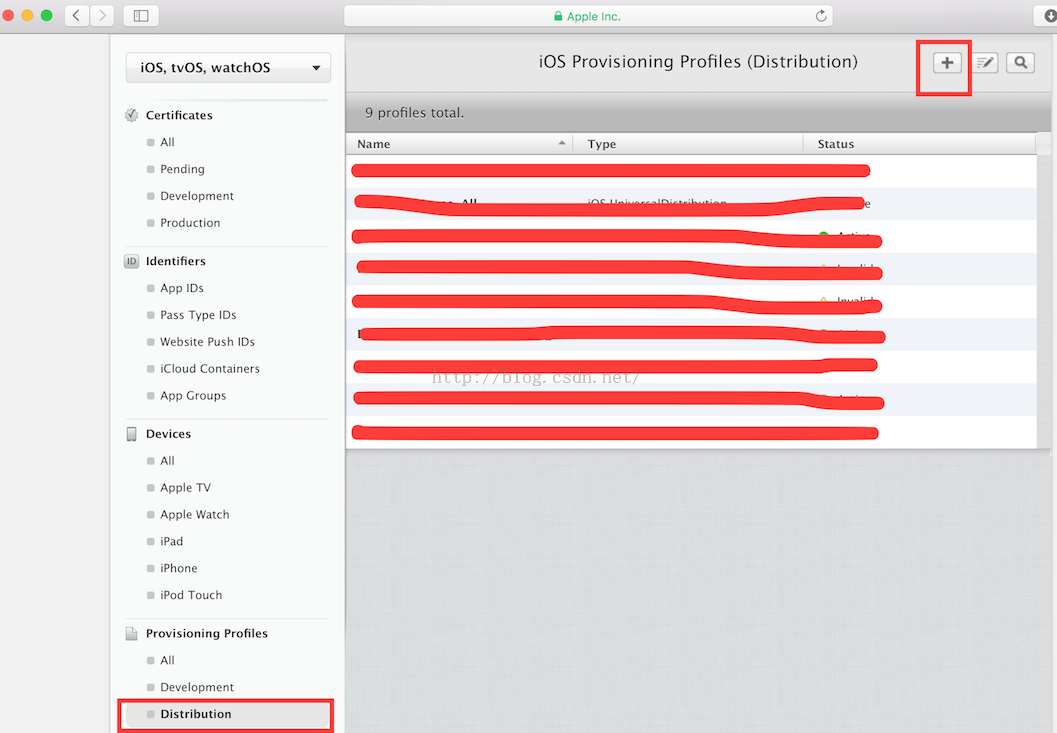Open iCloud Containers
1057x733 pixels.
pos(210,369)
